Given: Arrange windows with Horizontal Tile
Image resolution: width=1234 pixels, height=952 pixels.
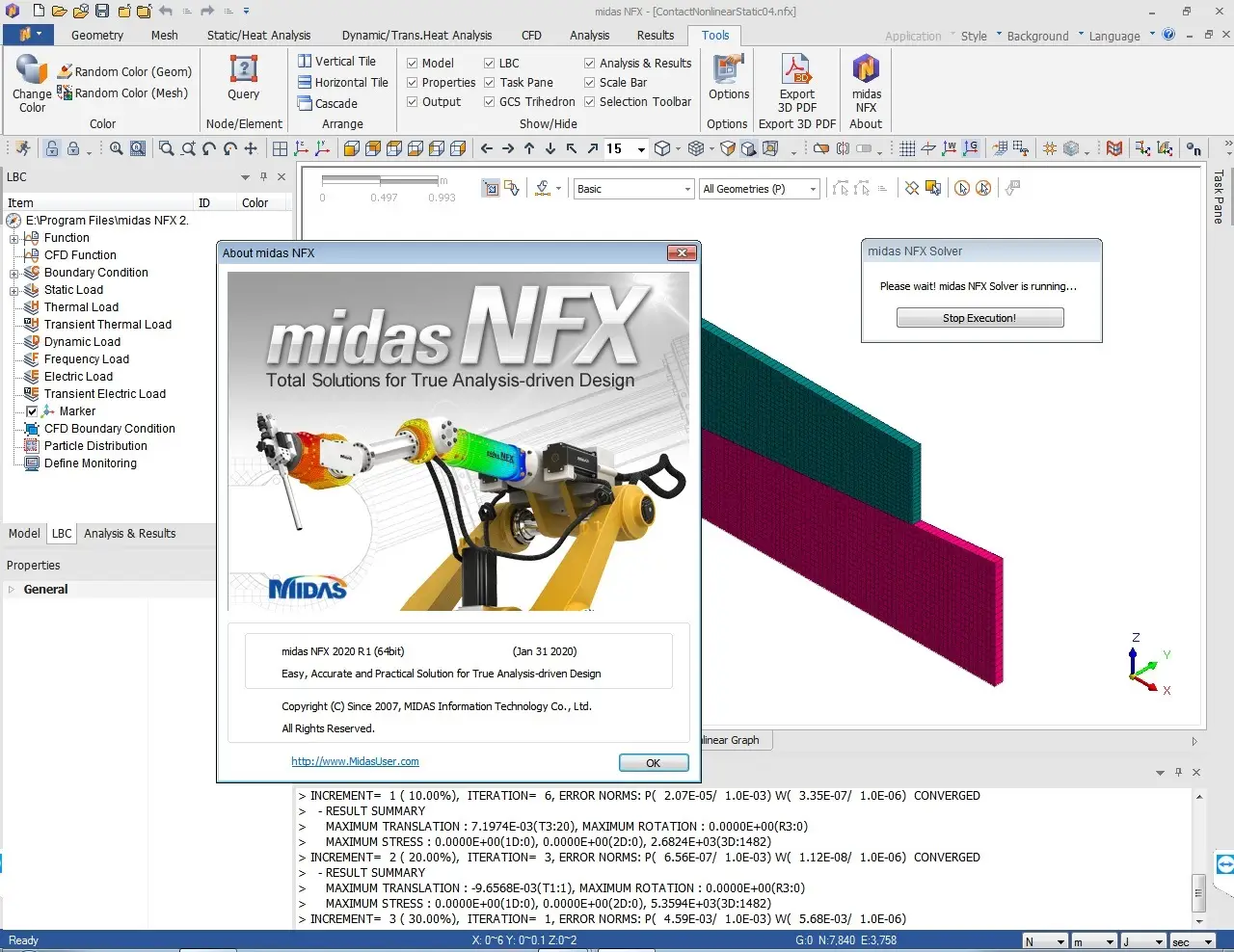Looking at the screenshot, I should coord(342,82).
